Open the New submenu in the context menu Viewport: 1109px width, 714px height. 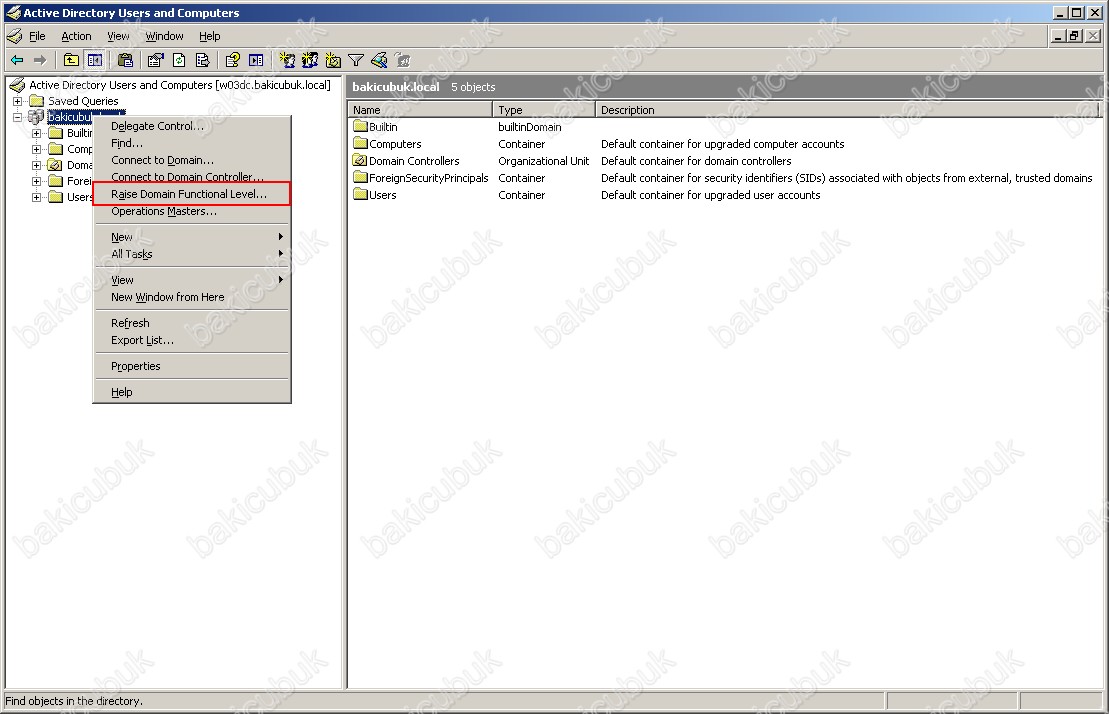tap(192, 237)
